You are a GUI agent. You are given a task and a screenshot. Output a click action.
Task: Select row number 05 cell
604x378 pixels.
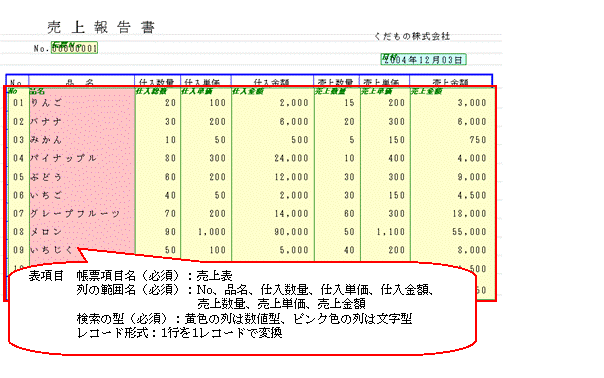pyautogui.click(x=18, y=177)
